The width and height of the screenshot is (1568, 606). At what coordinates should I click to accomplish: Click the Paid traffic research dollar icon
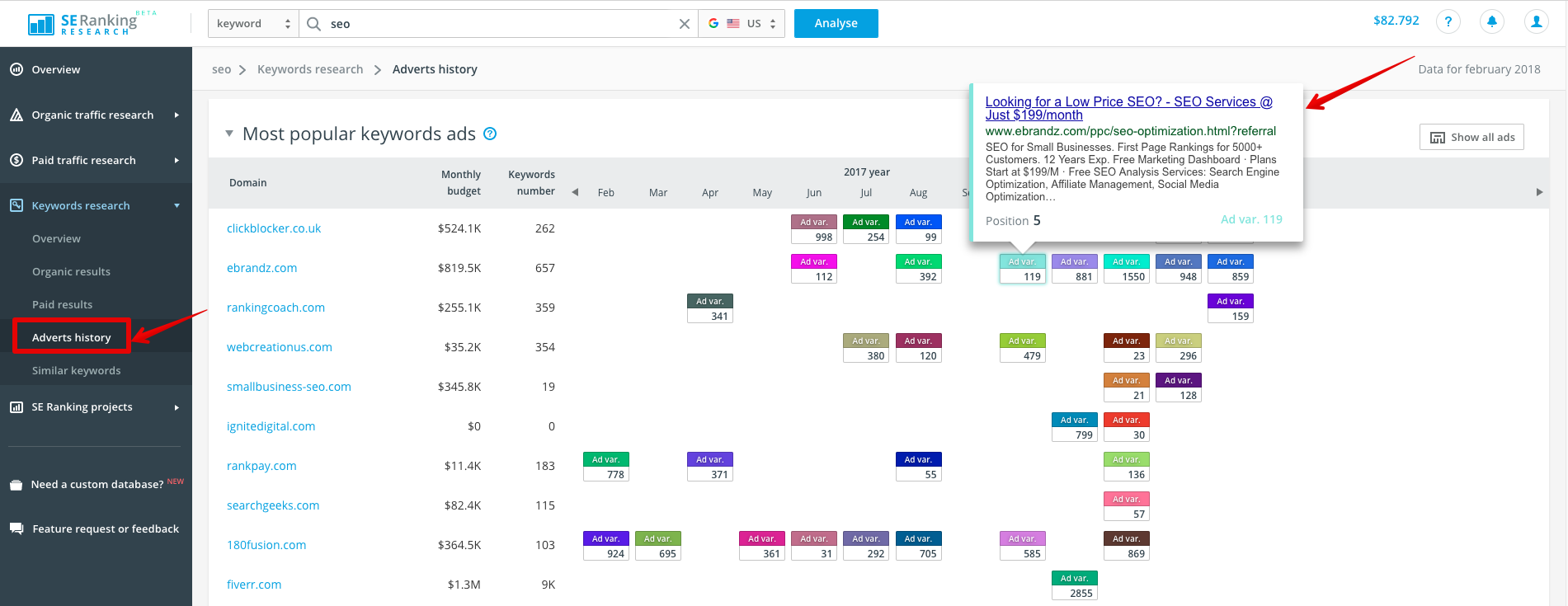pyautogui.click(x=16, y=160)
